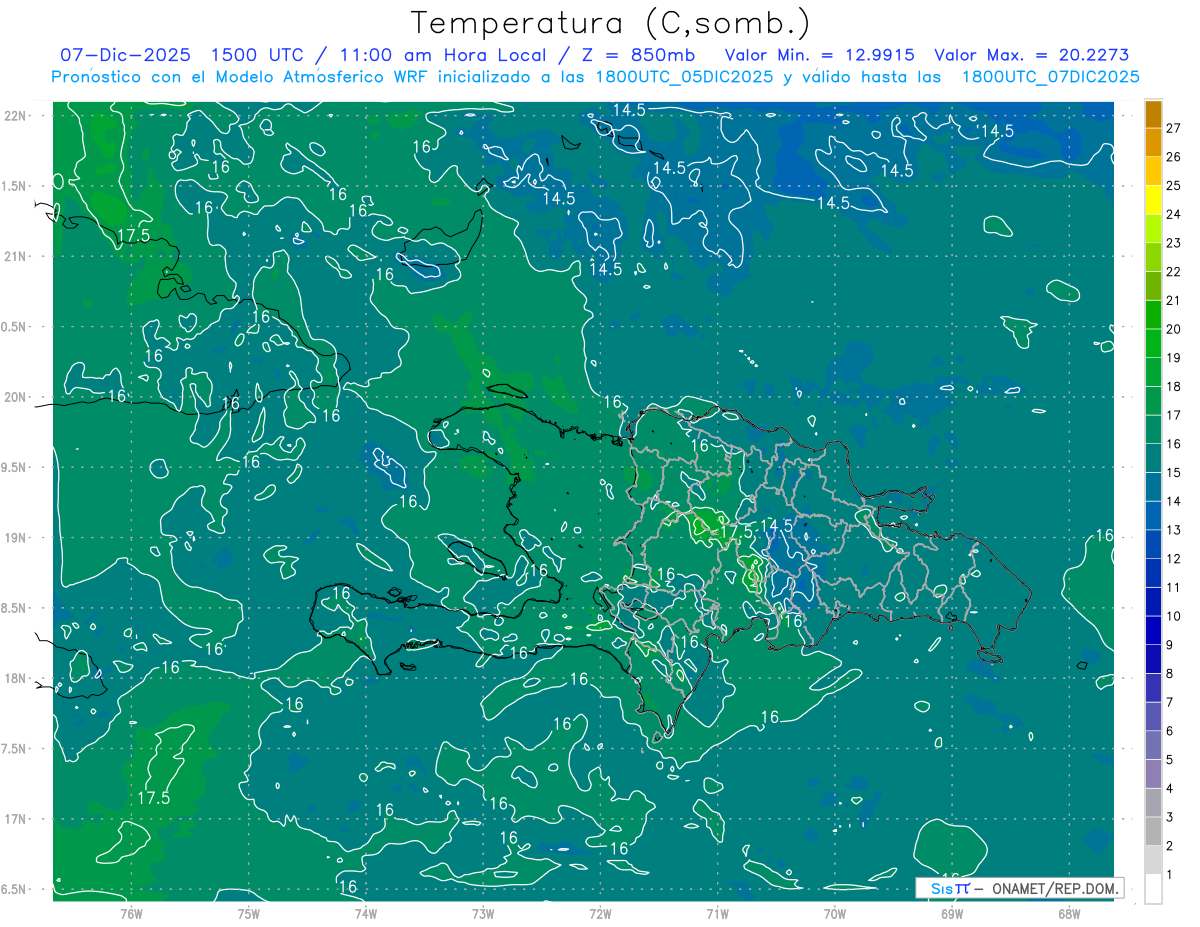Click legend value '11'
This screenshot has width=1200, height=927.
click(1173, 587)
